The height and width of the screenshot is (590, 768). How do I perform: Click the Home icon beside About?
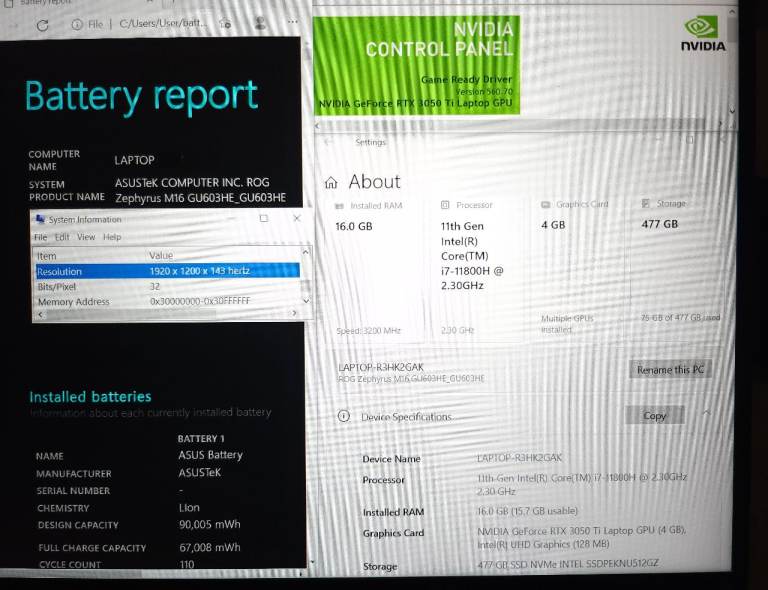[x=331, y=183]
